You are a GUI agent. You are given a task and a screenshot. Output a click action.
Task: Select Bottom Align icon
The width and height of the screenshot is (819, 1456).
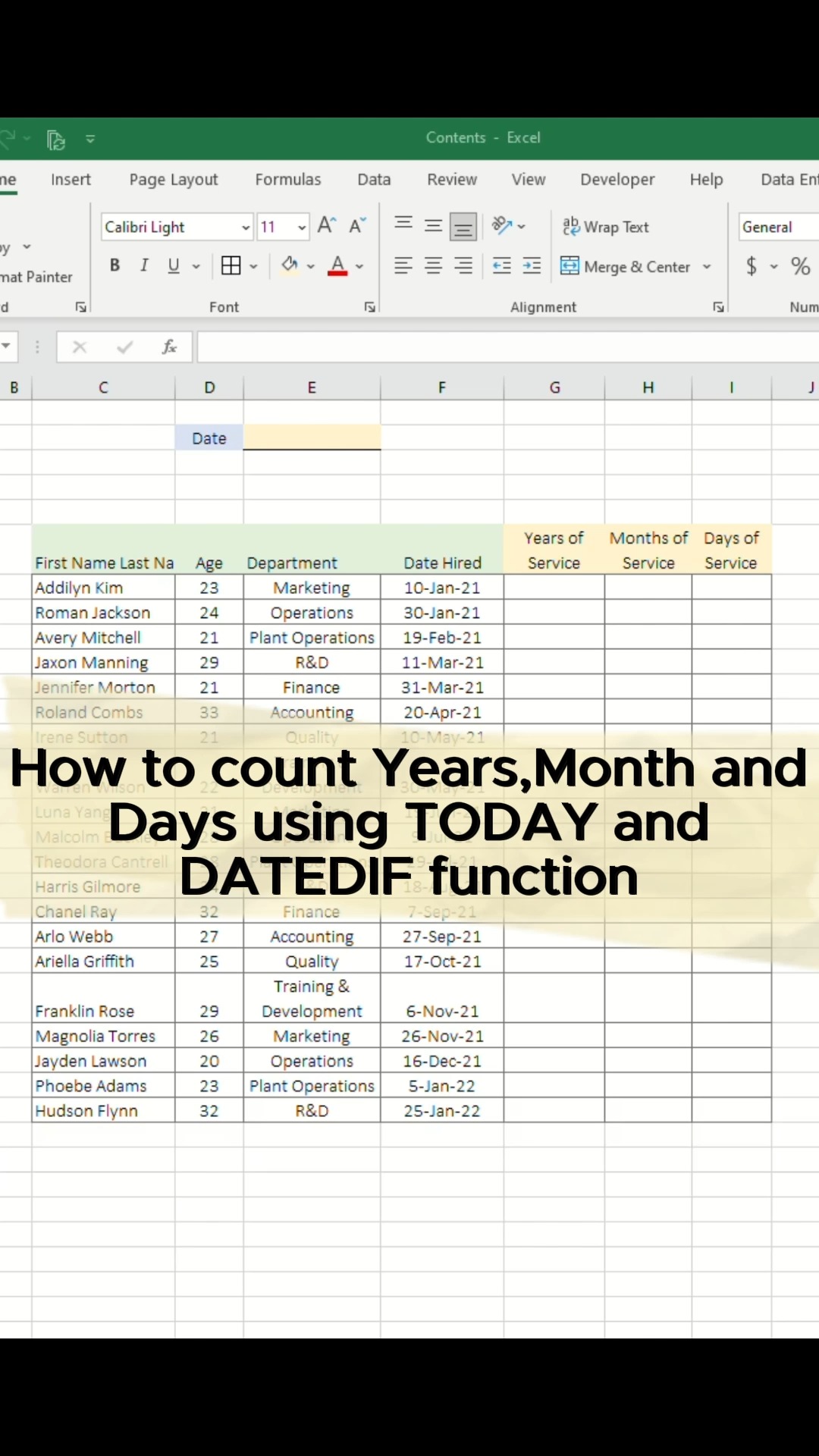click(x=463, y=226)
